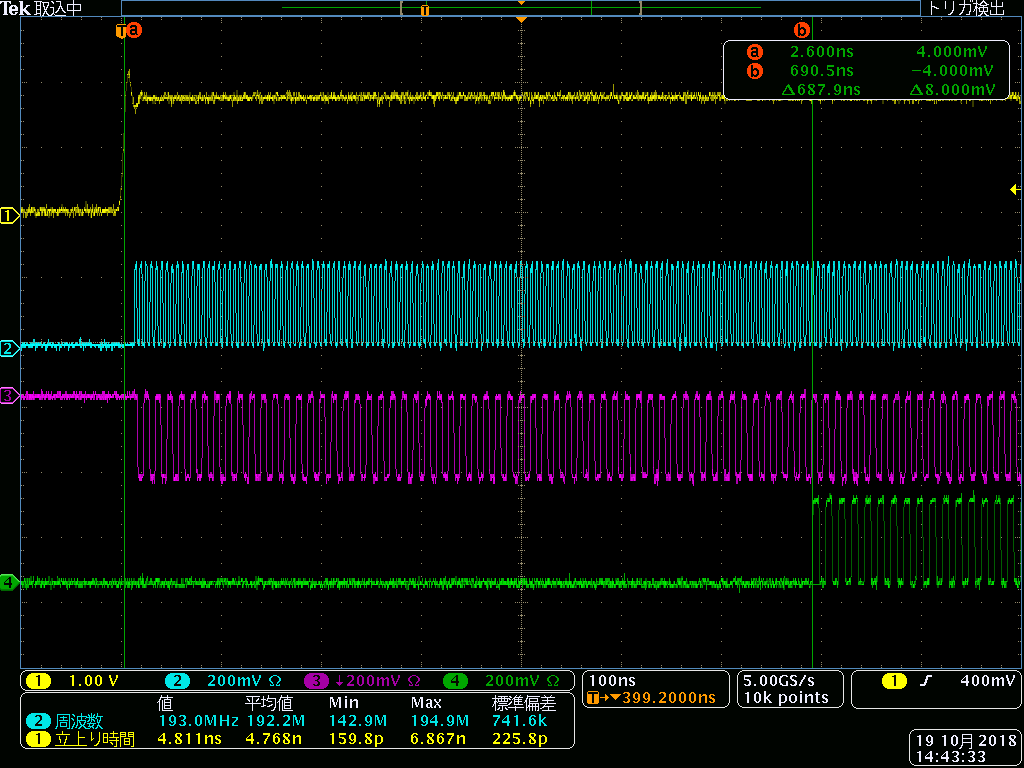Click the channel 4 ground marker
The height and width of the screenshot is (768, 1024).
[x=10, y=582]
